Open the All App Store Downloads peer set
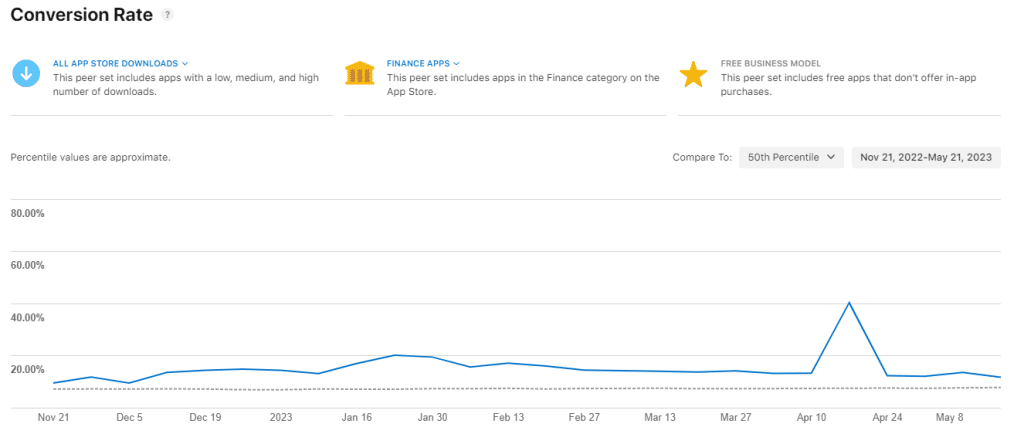Image resolution: width=1024 pixels, height=434 pixels. point(120,63)
